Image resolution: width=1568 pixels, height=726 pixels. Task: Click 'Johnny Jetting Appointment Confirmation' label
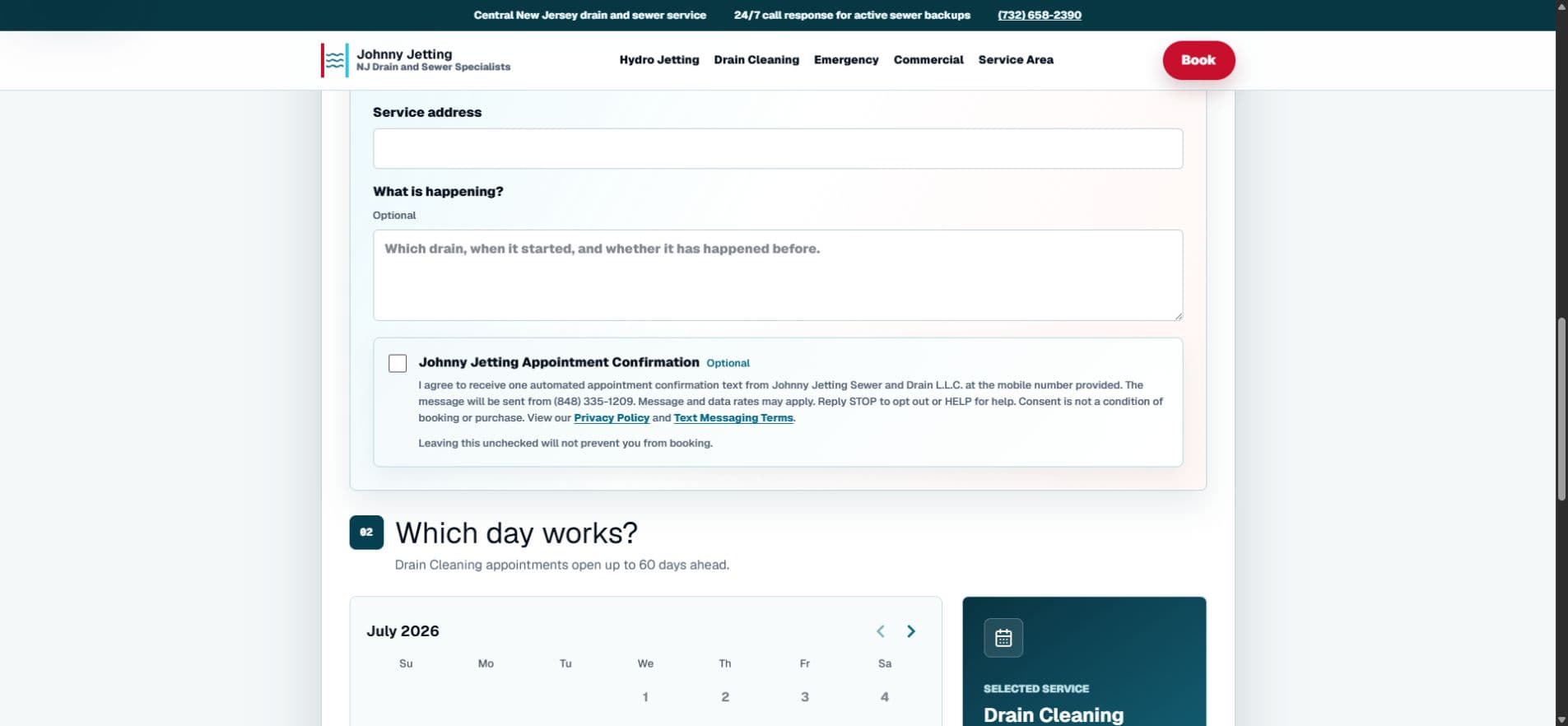click(x=559, y=362)
